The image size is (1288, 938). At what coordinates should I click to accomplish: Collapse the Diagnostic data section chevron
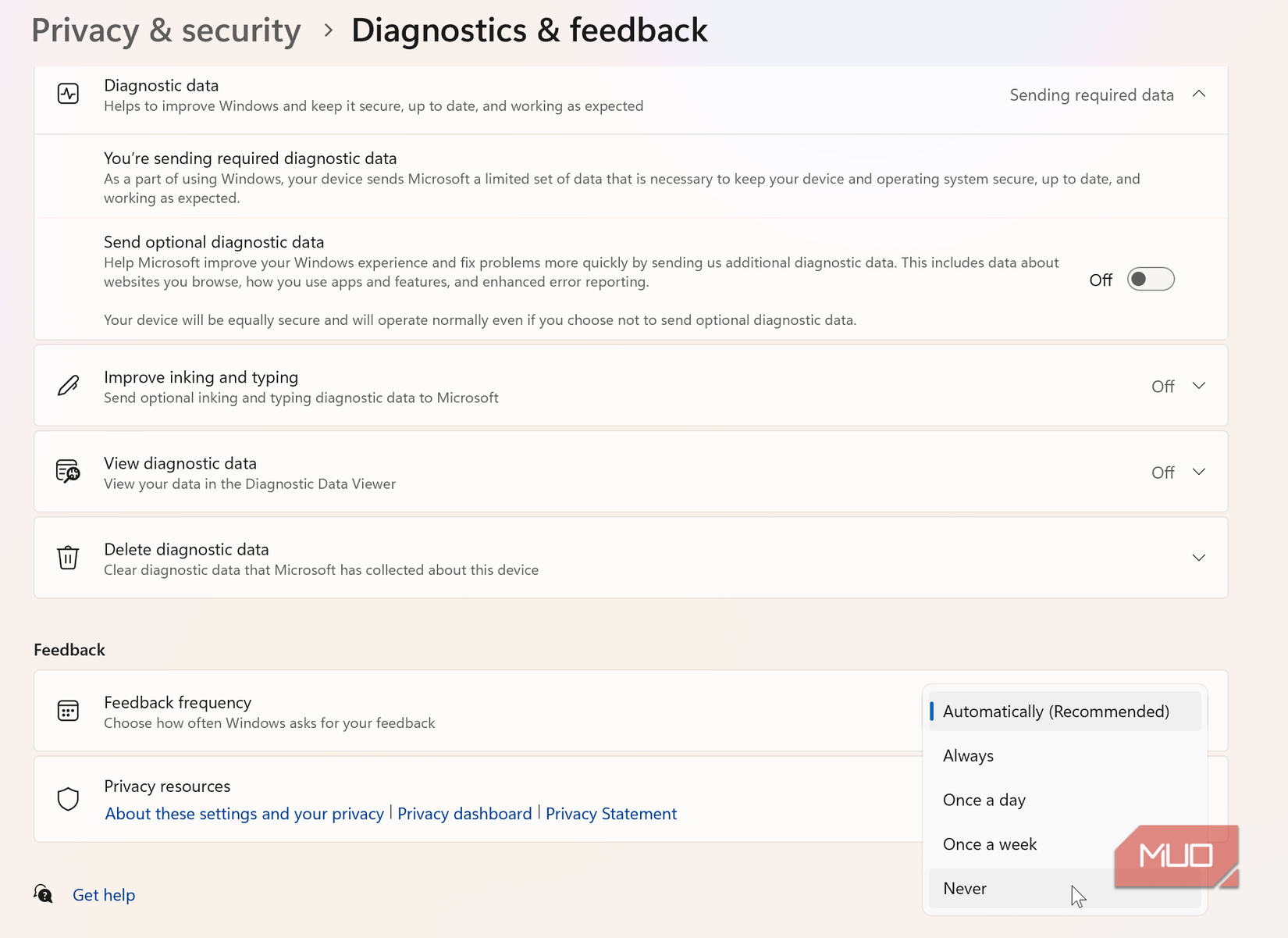pos(1199,94)
